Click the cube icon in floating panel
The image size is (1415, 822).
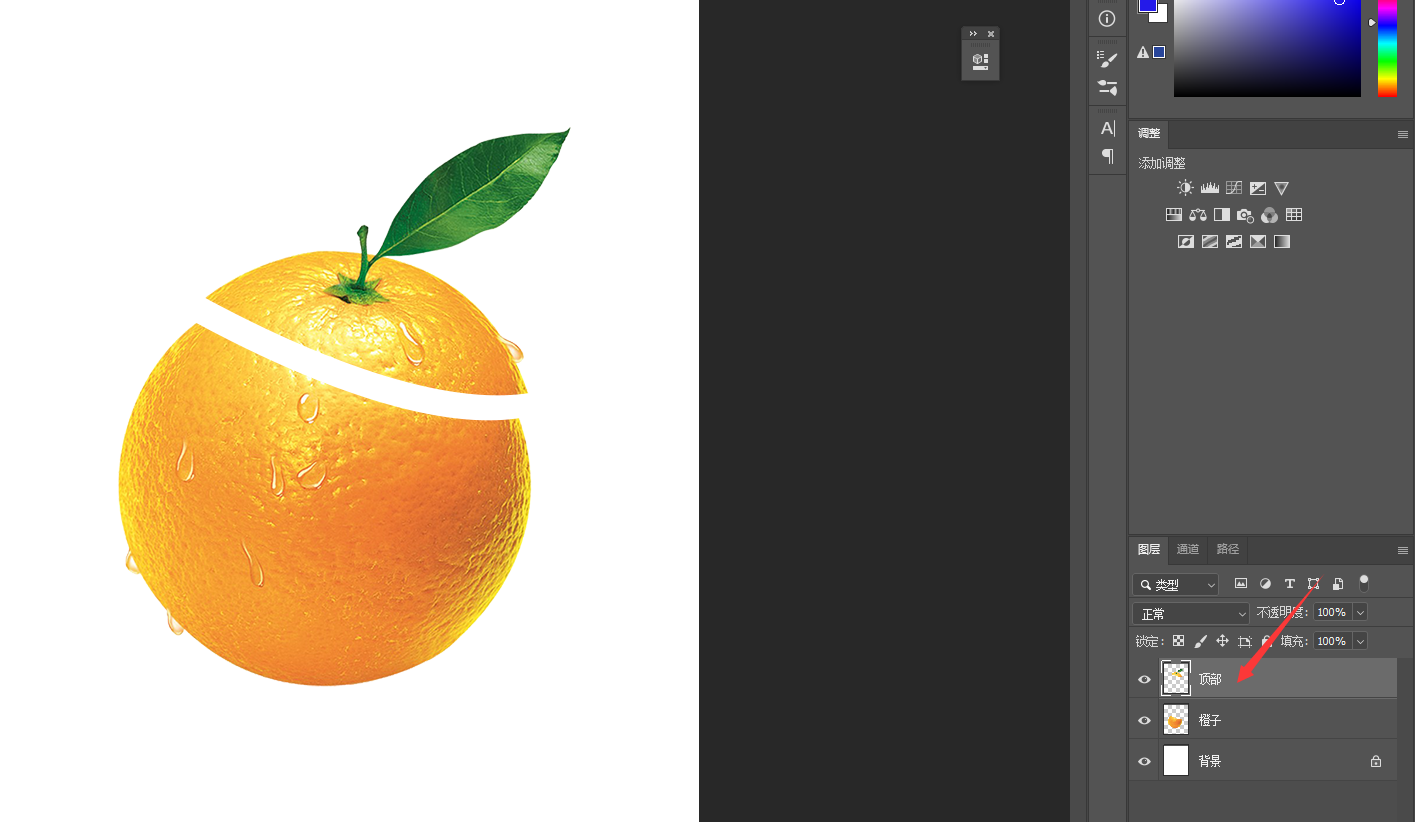tap(980, 61)
